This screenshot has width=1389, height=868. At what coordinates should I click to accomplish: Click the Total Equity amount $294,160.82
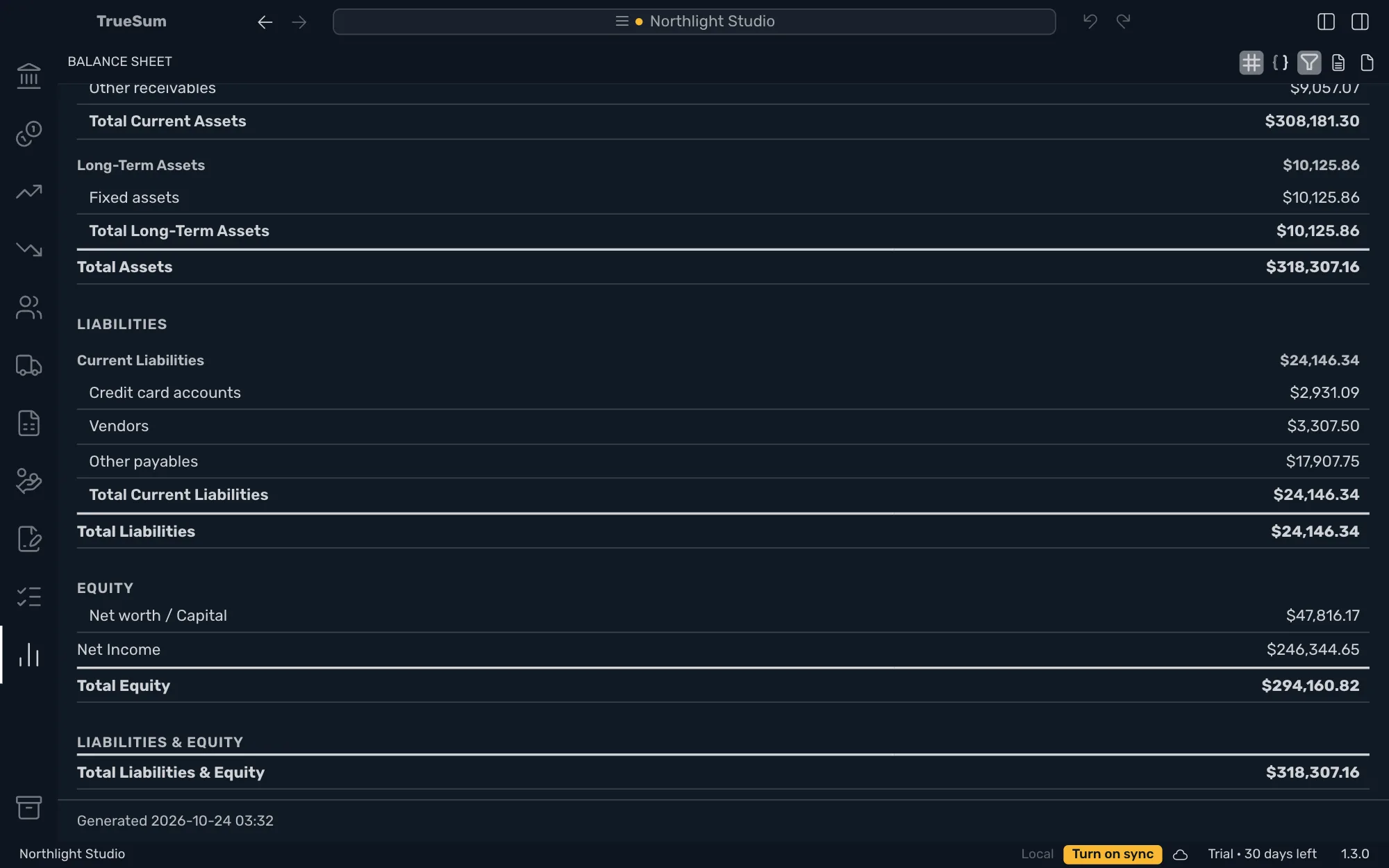point(1310,685)
